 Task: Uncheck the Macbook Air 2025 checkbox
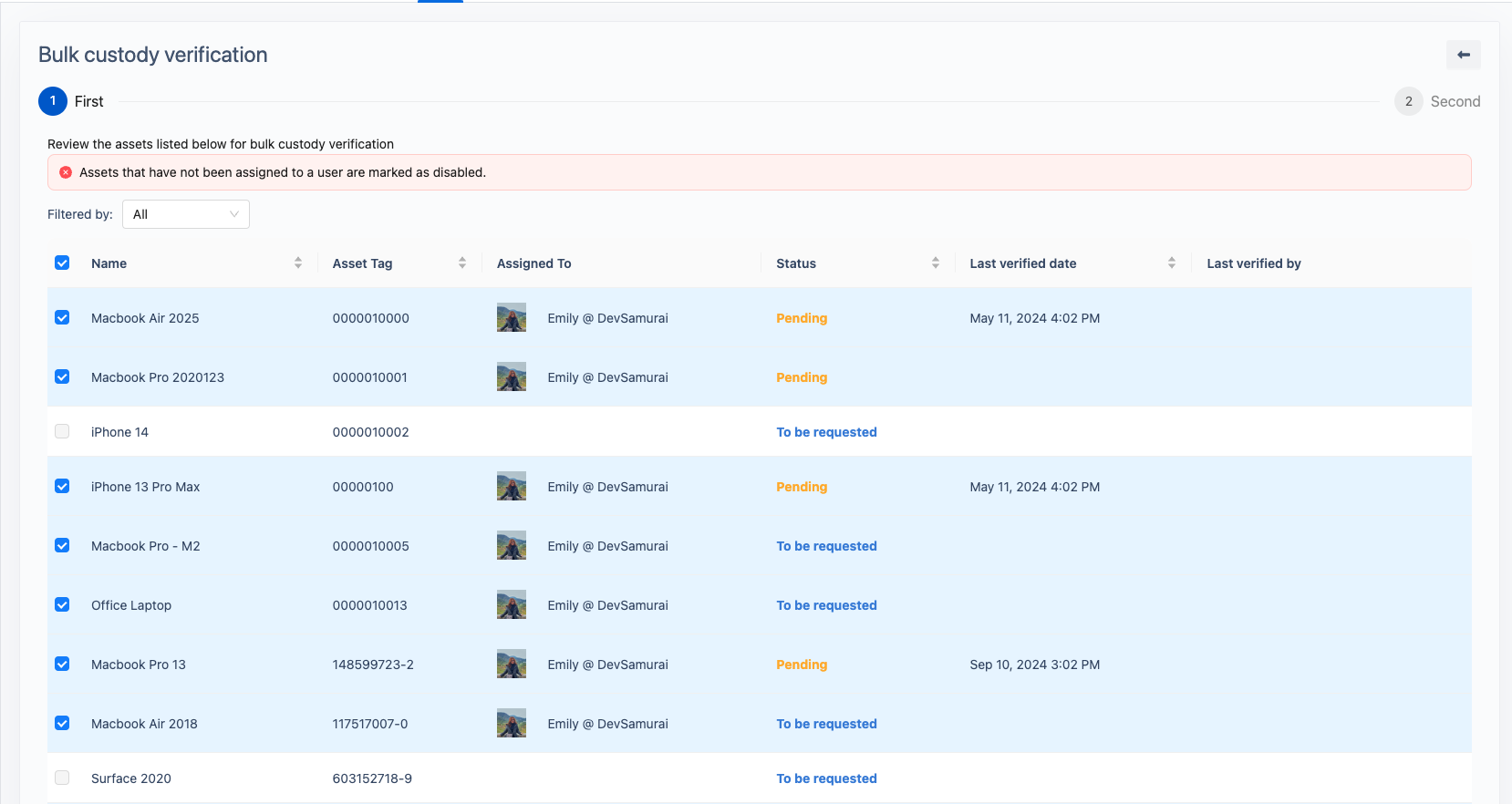tap(62, 318)
